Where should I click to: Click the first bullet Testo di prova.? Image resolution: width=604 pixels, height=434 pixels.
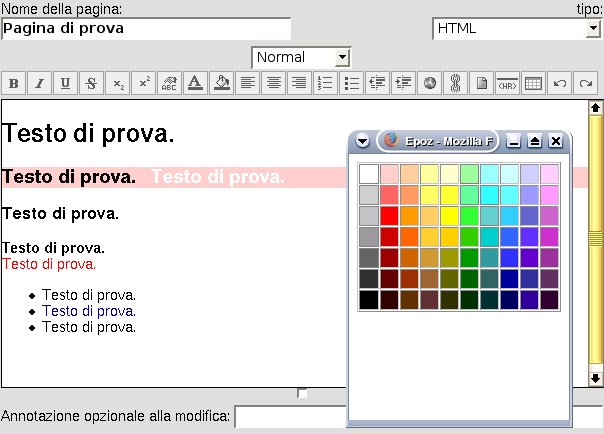coord(89,295)
